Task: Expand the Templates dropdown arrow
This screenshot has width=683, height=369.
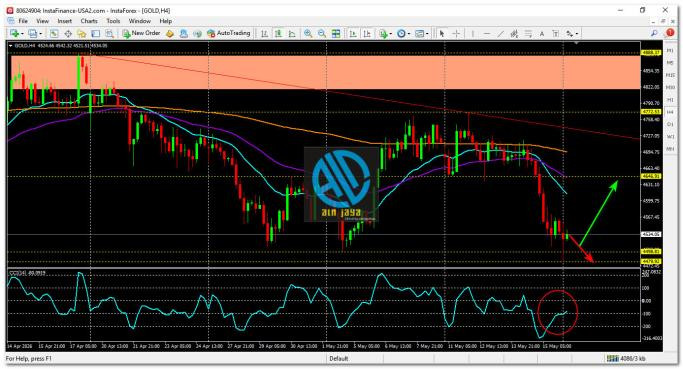Action: coord(427,34)
